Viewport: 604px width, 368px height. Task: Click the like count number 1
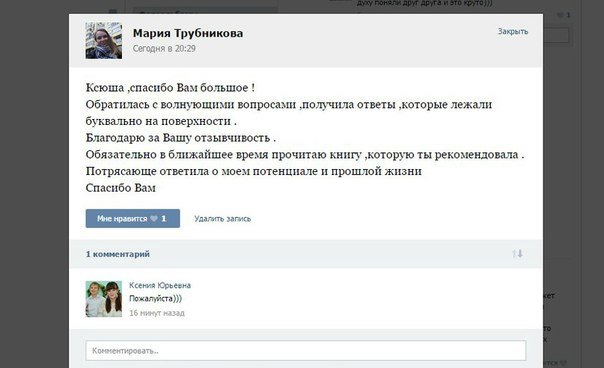point(164,218)
